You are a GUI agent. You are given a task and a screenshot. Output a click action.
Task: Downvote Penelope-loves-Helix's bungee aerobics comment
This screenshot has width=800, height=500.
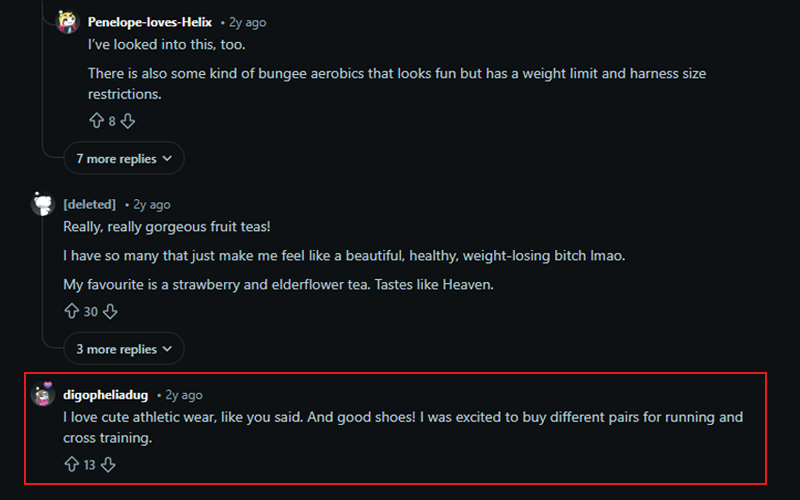point(128,121)
